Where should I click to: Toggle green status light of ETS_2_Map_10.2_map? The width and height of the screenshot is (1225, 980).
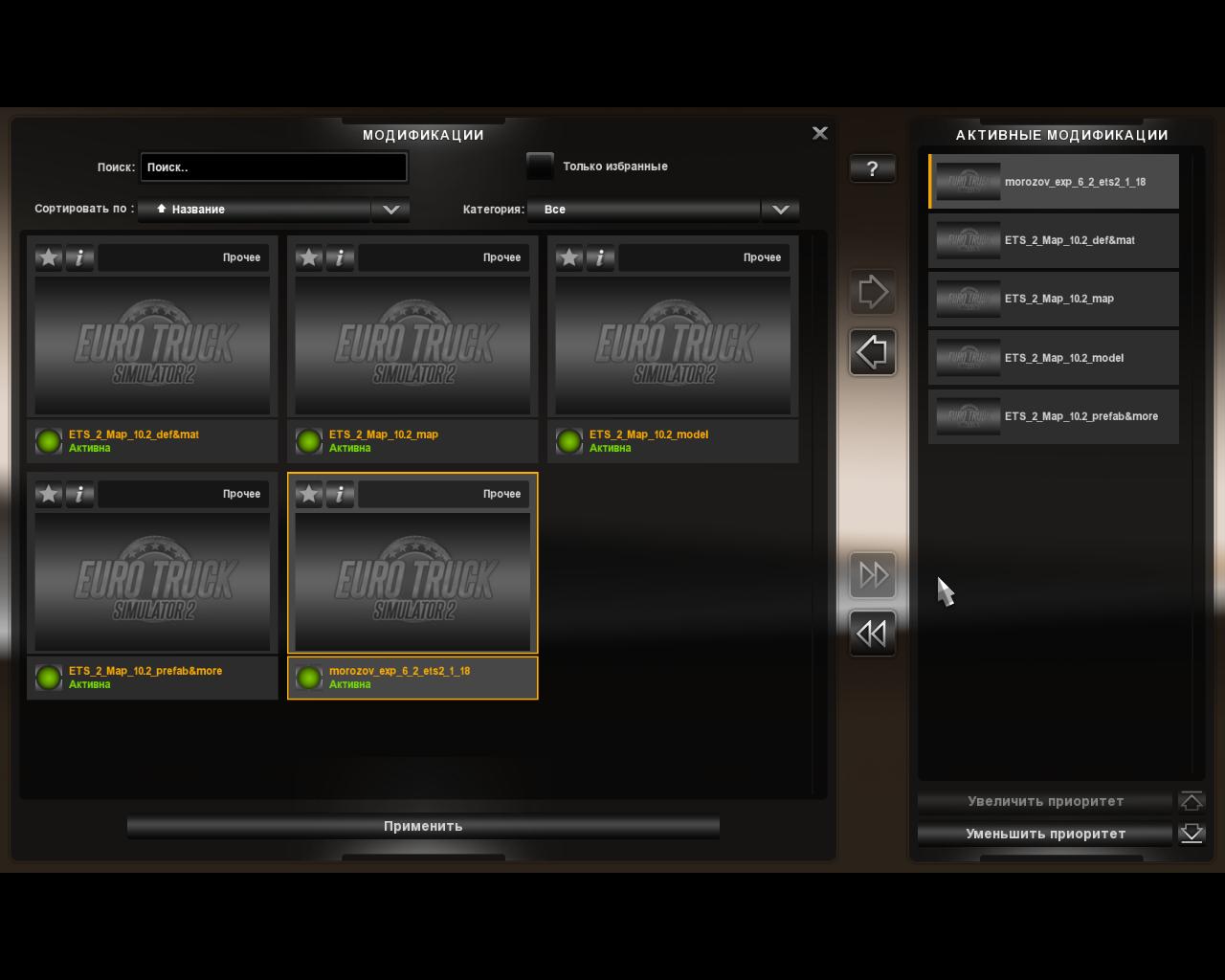click(309, 441)
